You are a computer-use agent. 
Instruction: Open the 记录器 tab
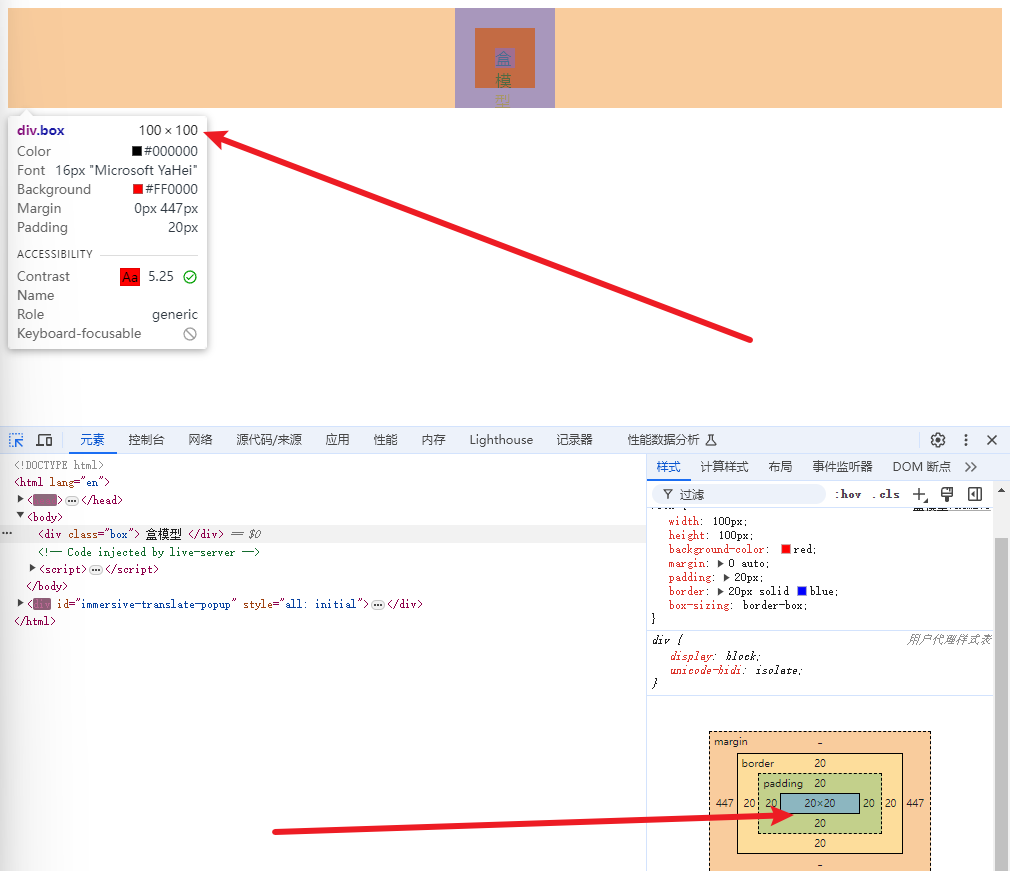point(575,440)
